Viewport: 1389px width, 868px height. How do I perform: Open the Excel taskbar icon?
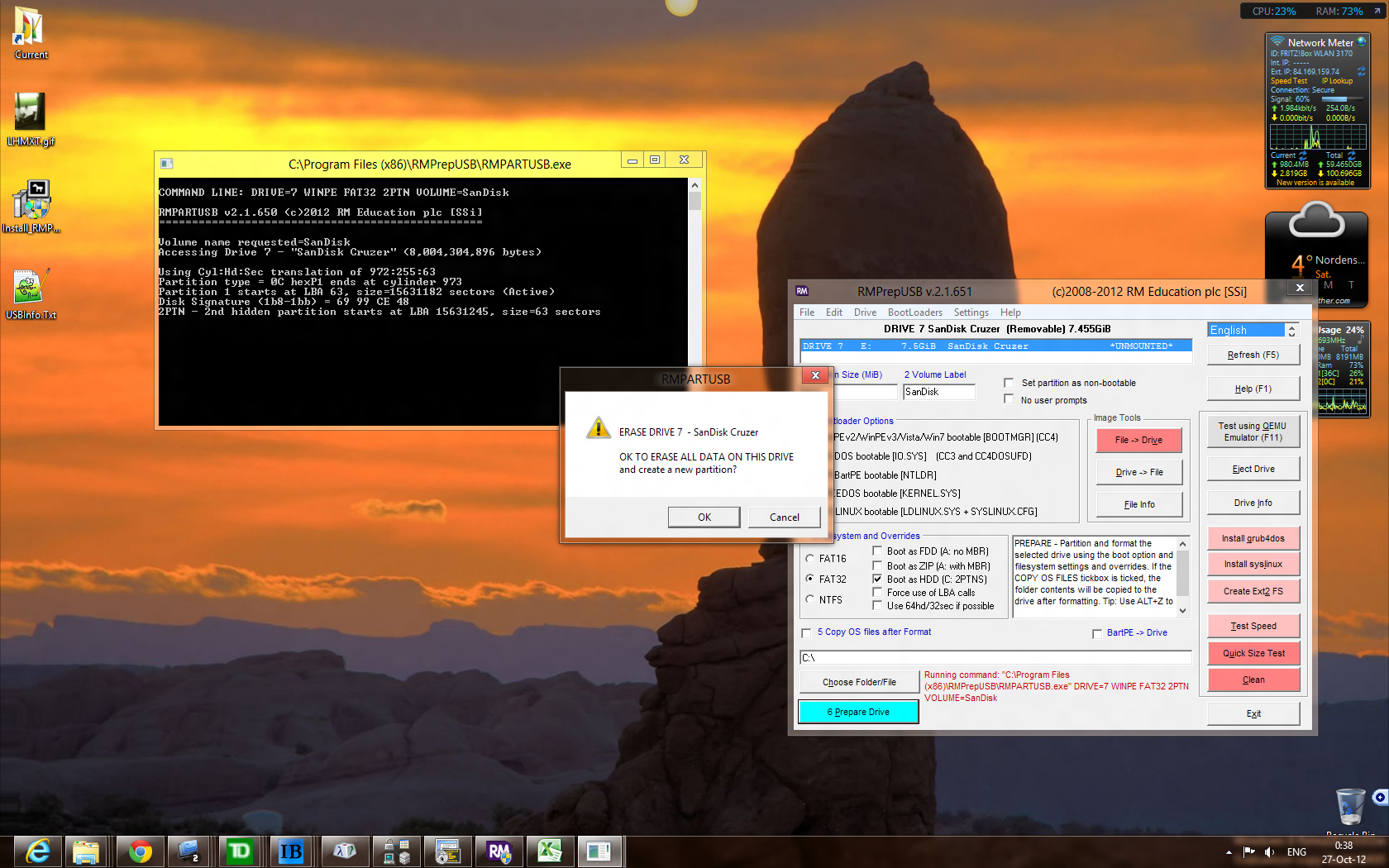tap(549, 851)
